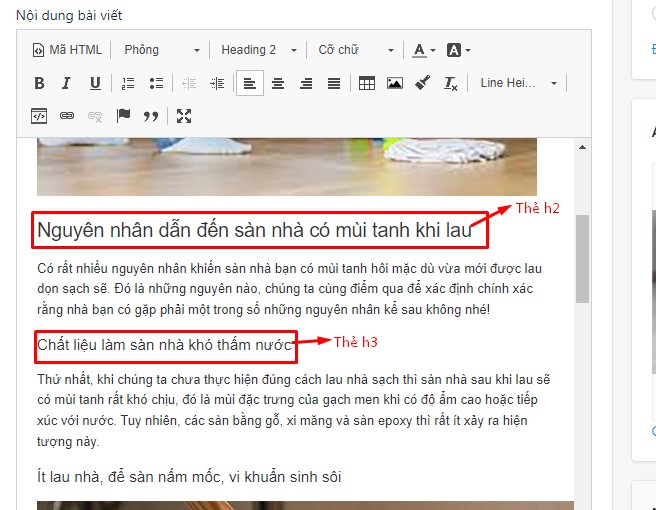The height and width of the screenshot is (510, 656).
Task: Toggle italic formatting
Action: click(67, 83)
